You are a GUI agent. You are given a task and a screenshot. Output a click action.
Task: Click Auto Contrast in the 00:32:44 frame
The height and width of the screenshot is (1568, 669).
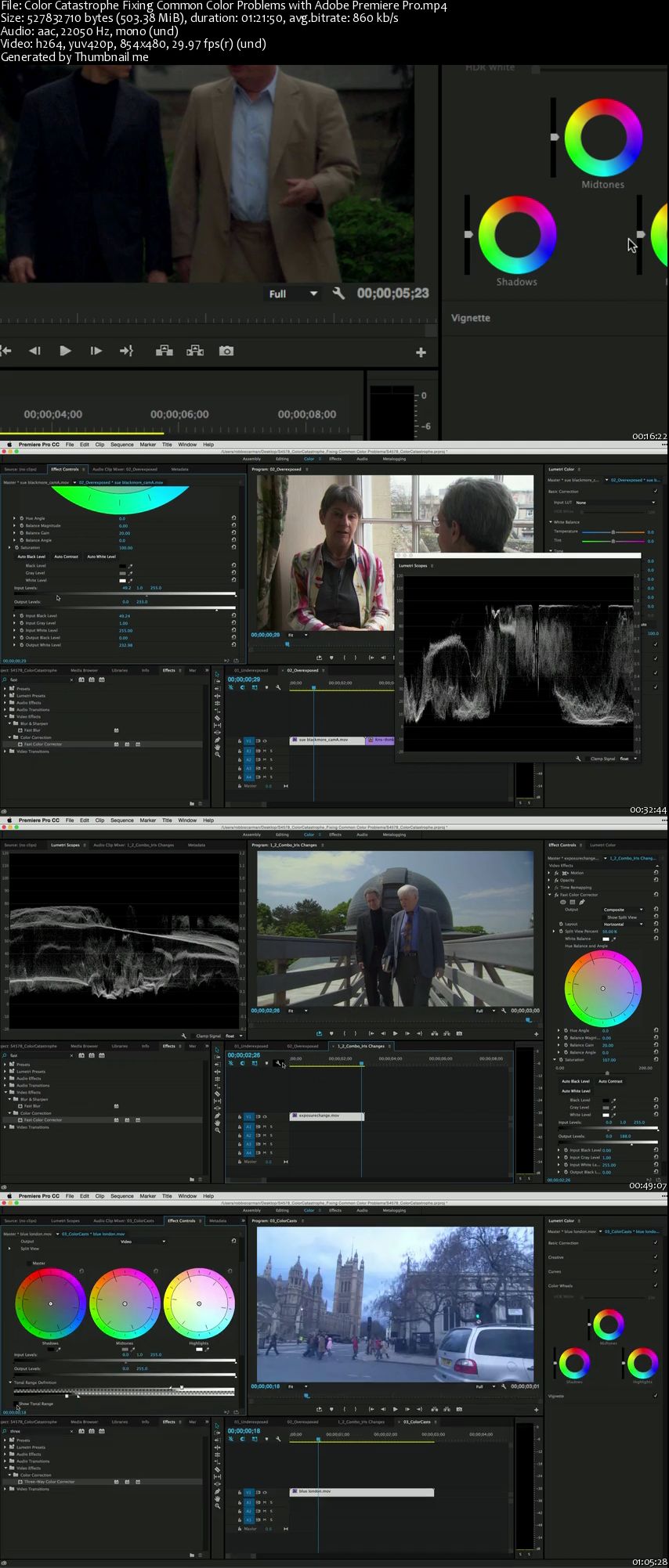coord(66,557)
